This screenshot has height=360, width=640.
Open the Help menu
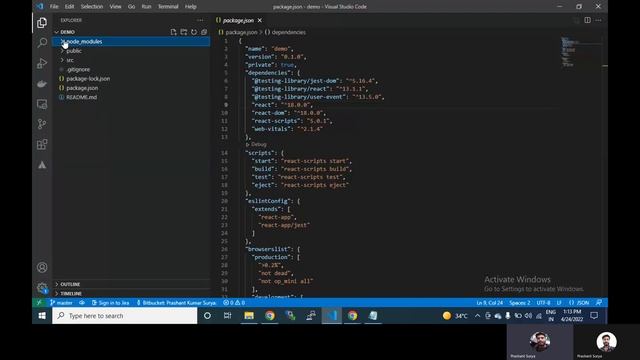pos(190,7)
